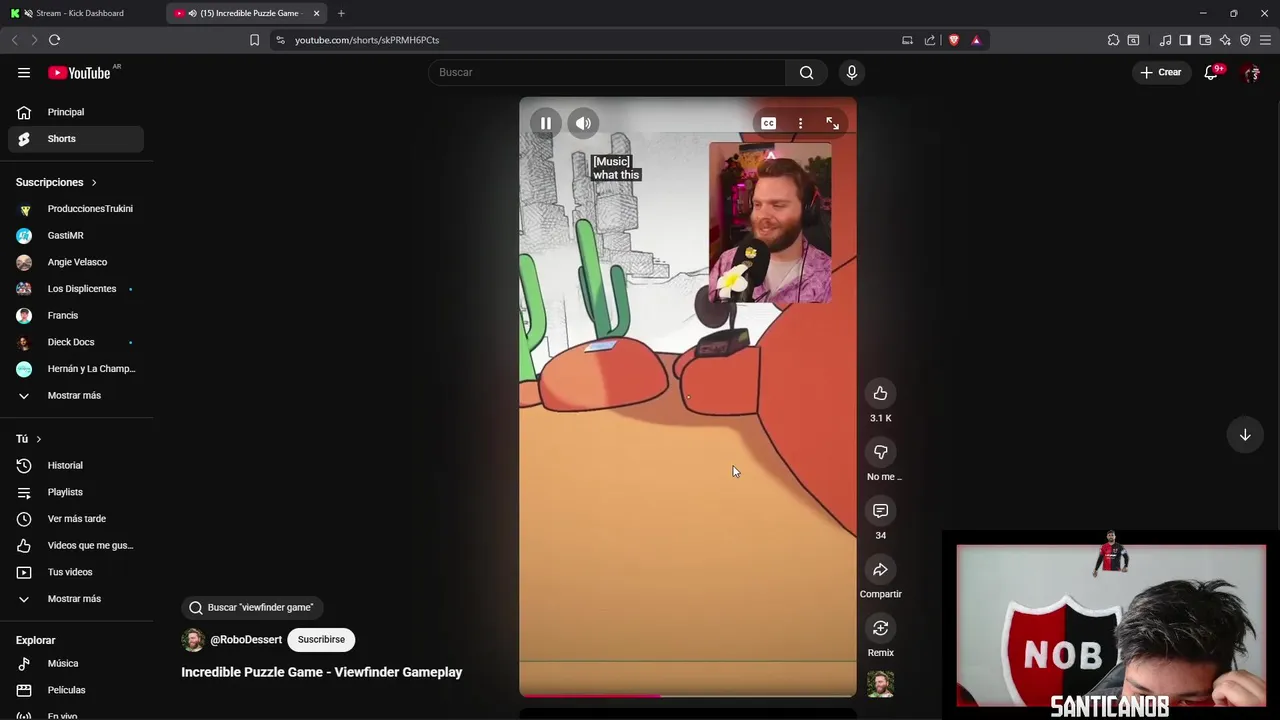This screenshot has height=720, width=1280.
Task: Open the music playlist icon in toolbar
Action: [x=1165, y=40]
